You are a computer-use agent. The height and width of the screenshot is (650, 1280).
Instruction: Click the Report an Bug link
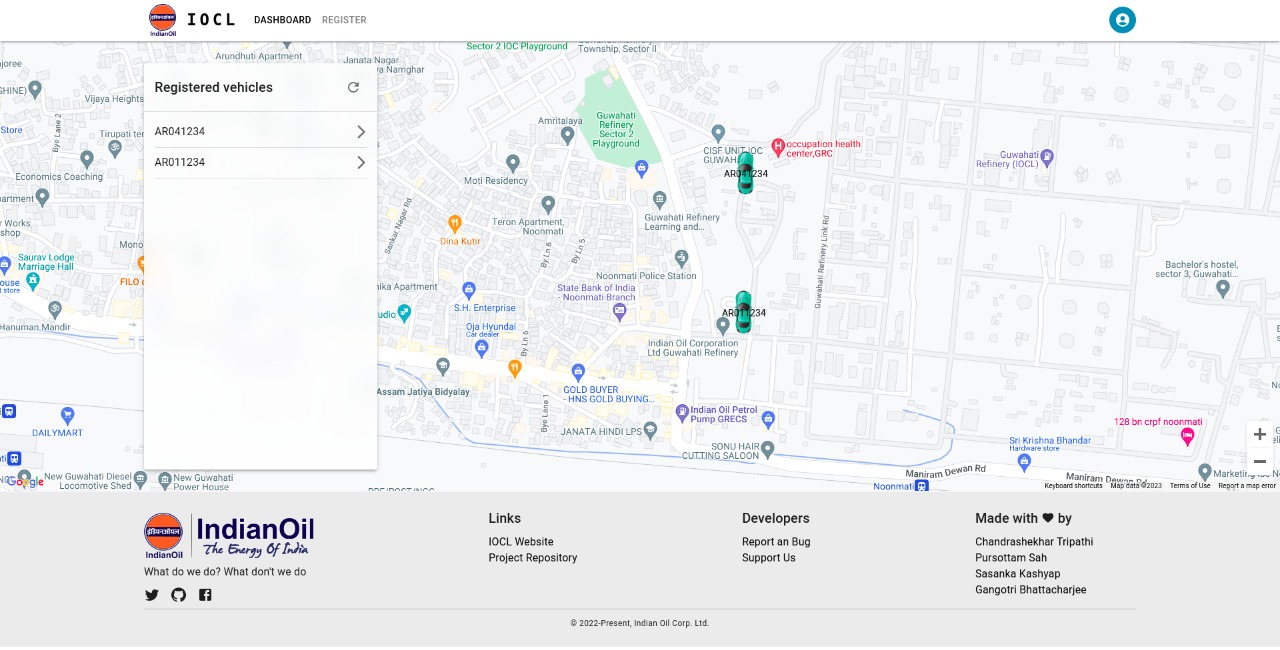click(776, 542)
